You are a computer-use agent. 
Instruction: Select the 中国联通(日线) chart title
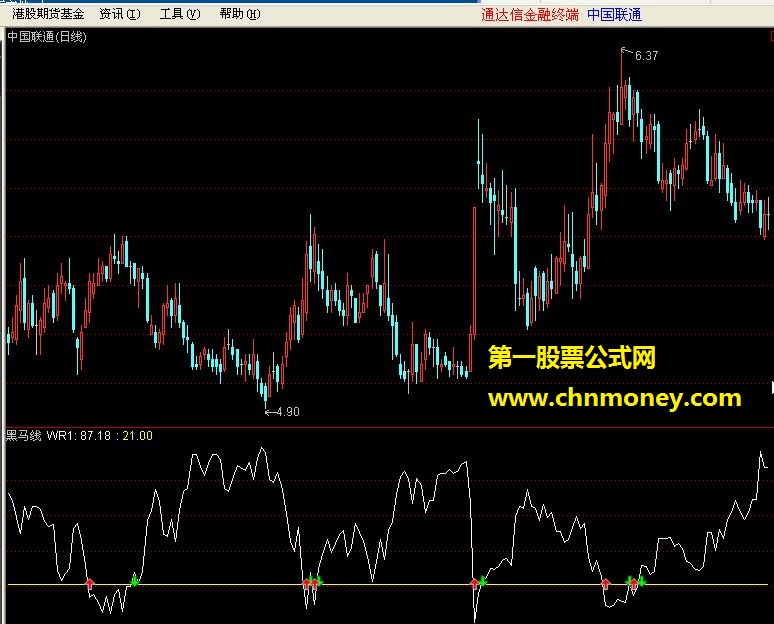click(x=47, y=37)
